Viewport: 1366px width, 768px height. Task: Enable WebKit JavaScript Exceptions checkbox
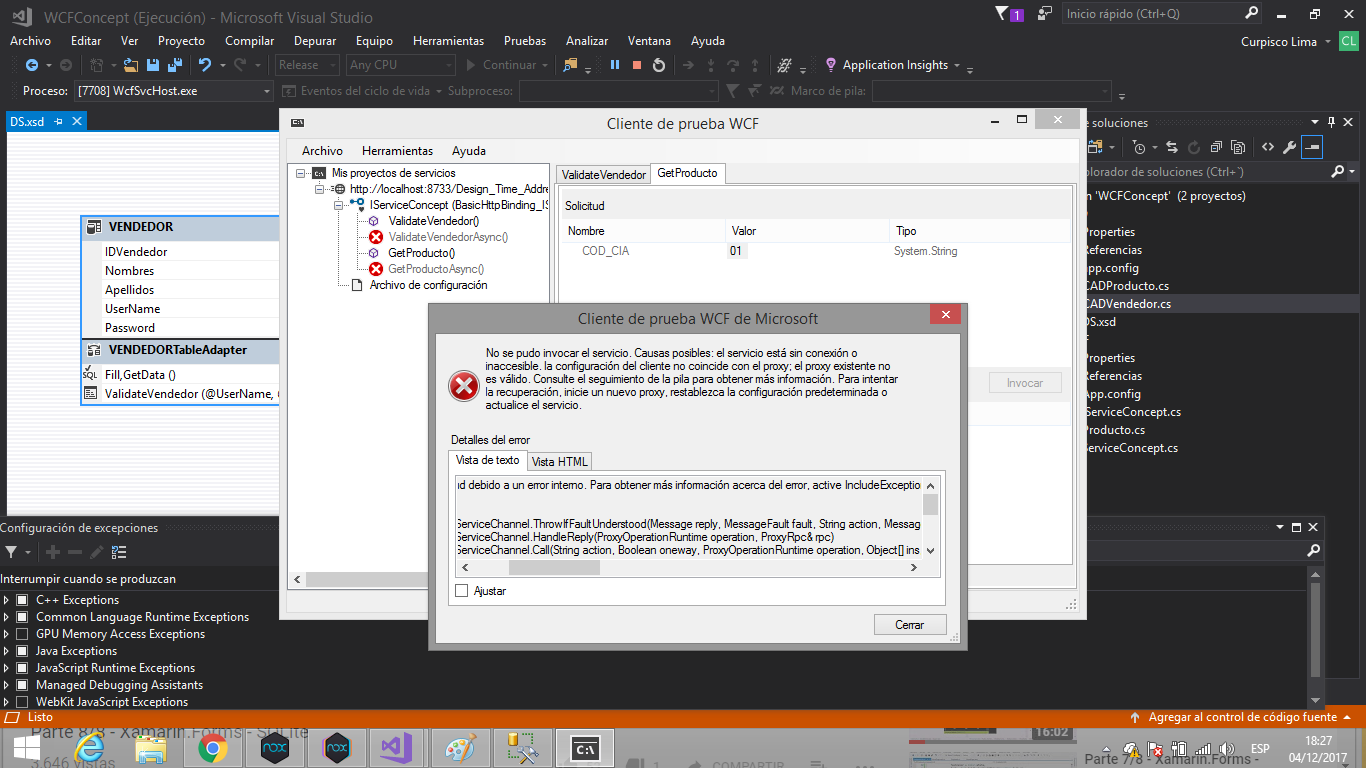(22, 702)
